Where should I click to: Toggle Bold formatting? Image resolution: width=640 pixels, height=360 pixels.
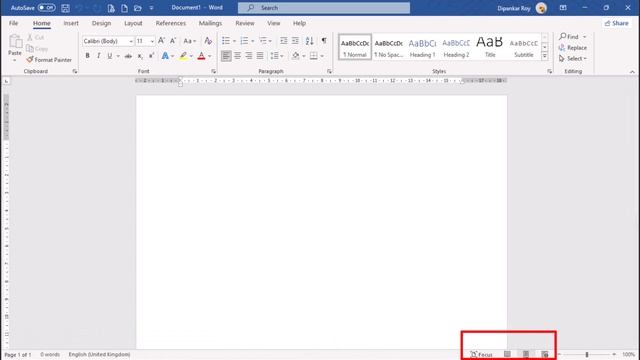[x=87, y=56]
